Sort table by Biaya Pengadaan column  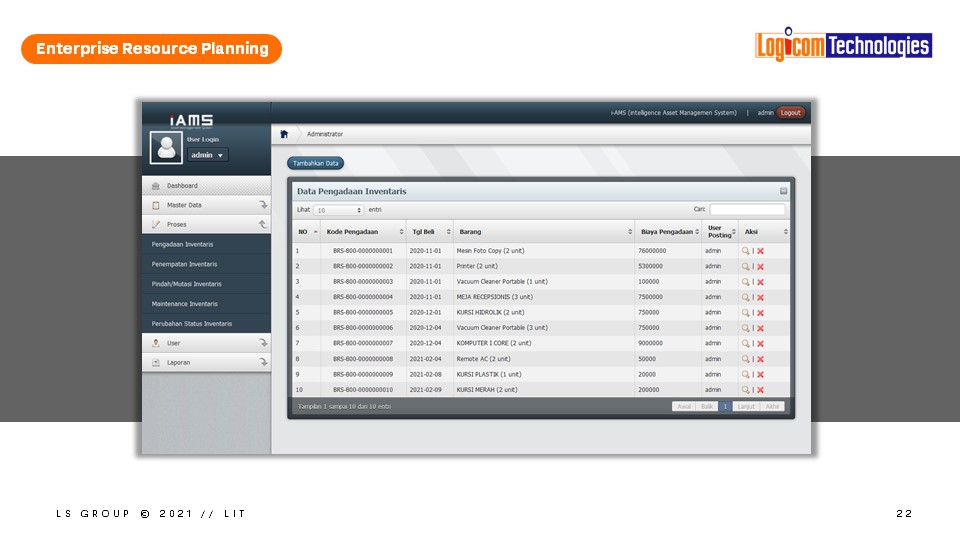[667, 231]
